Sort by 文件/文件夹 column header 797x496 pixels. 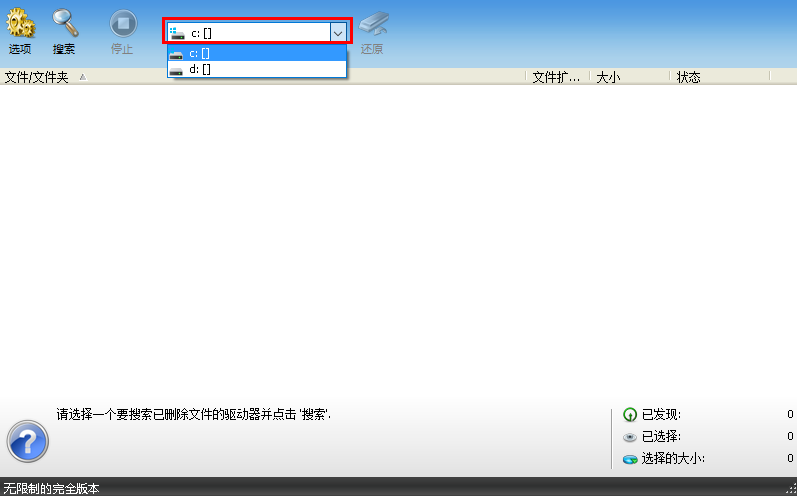263,77
